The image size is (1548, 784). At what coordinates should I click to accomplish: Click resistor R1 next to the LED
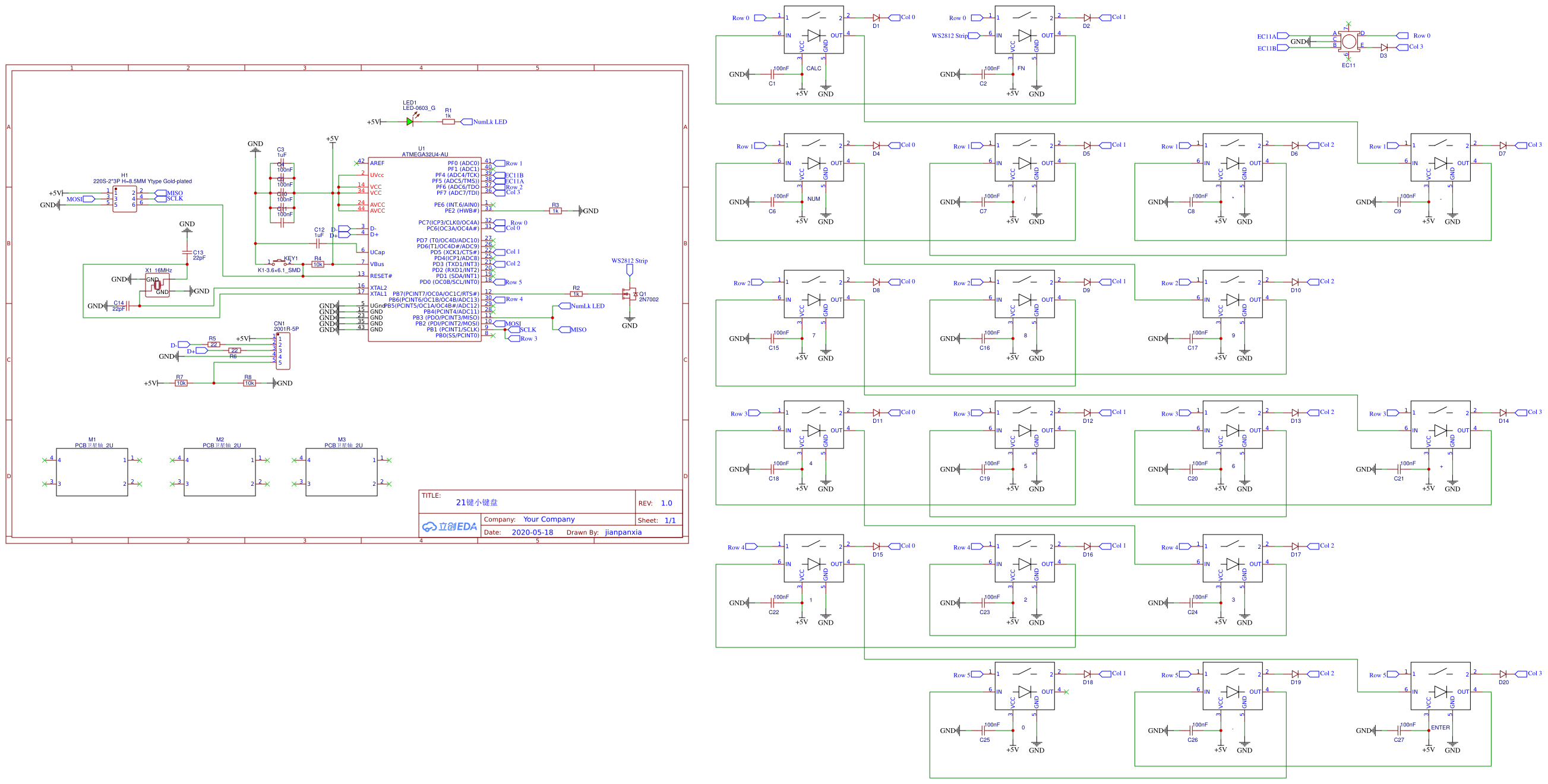(448, 122)
